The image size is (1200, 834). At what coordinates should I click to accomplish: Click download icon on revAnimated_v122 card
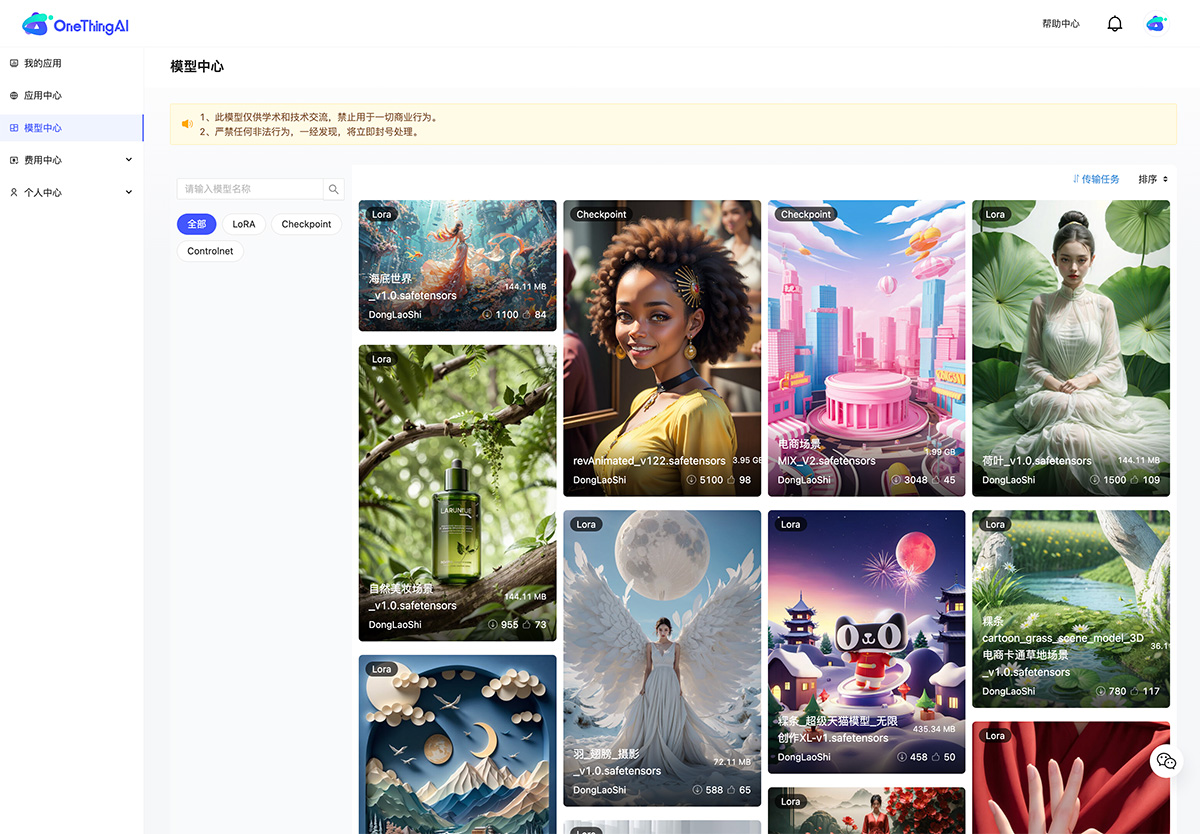691,480
